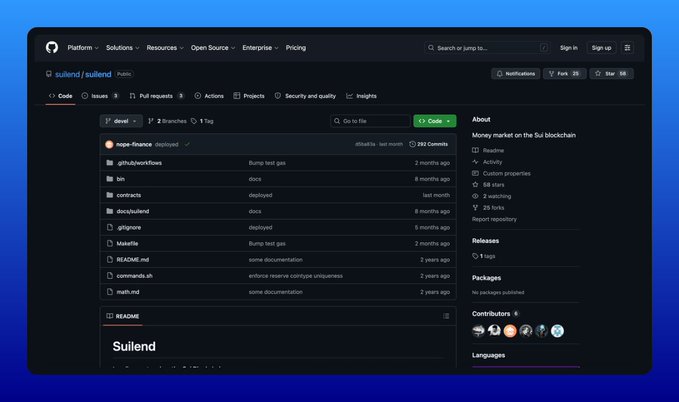Open the contracts folder
This screenshot has height=402, width=679.
128,195
